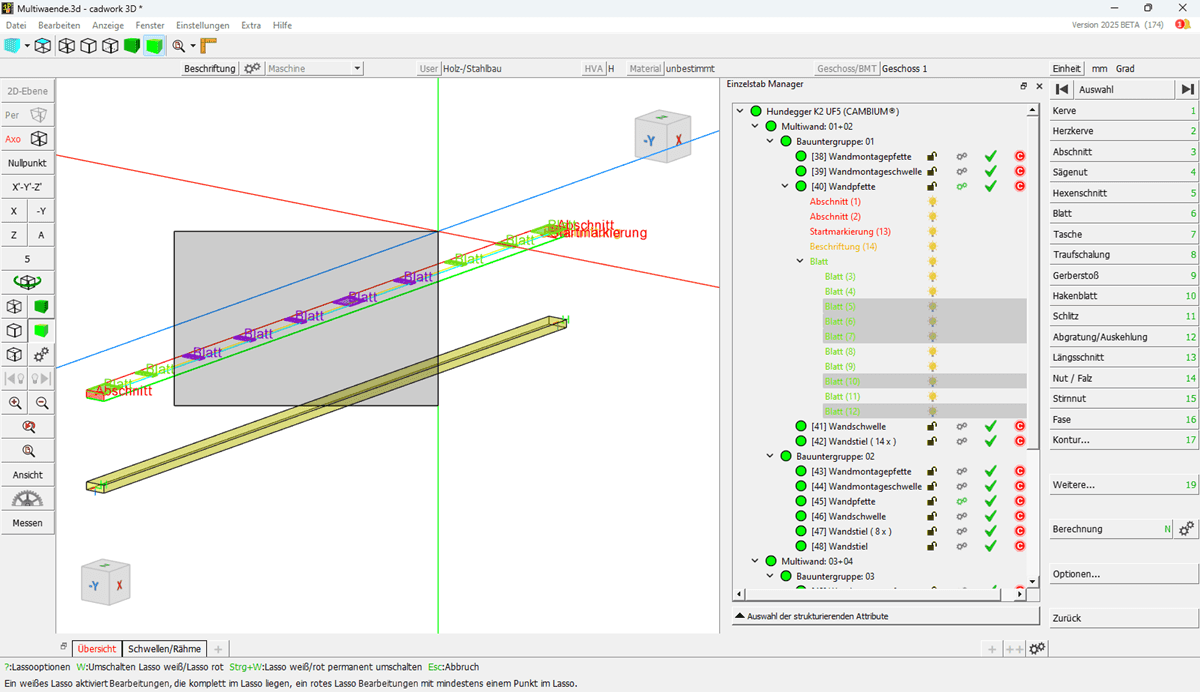Click the gear icon next to Beschriftung

[x=252, y=68]
